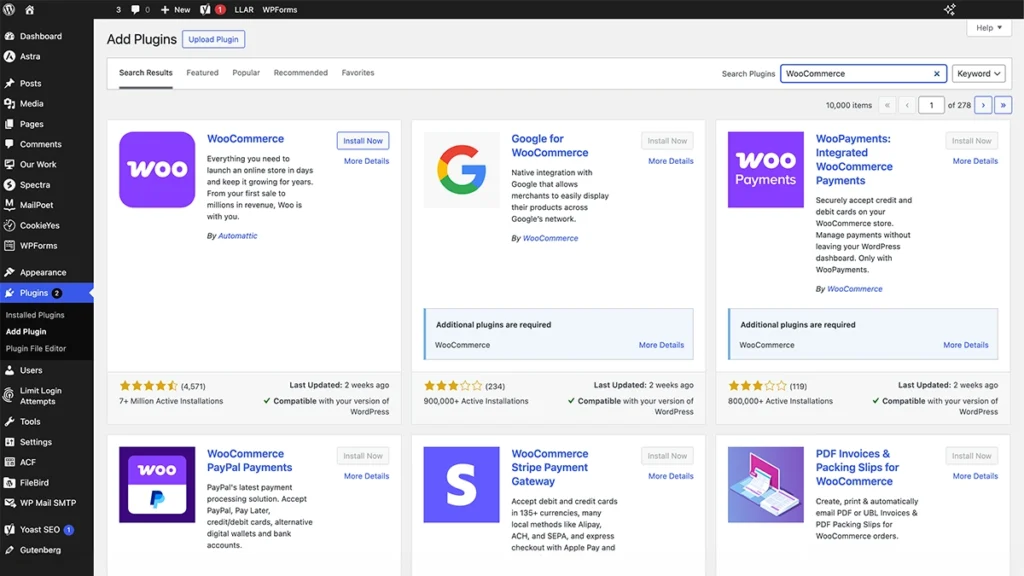Open More Details for WooPayments
The height and width of the screenshot is (576, 1024).
[x=975, y=161]
